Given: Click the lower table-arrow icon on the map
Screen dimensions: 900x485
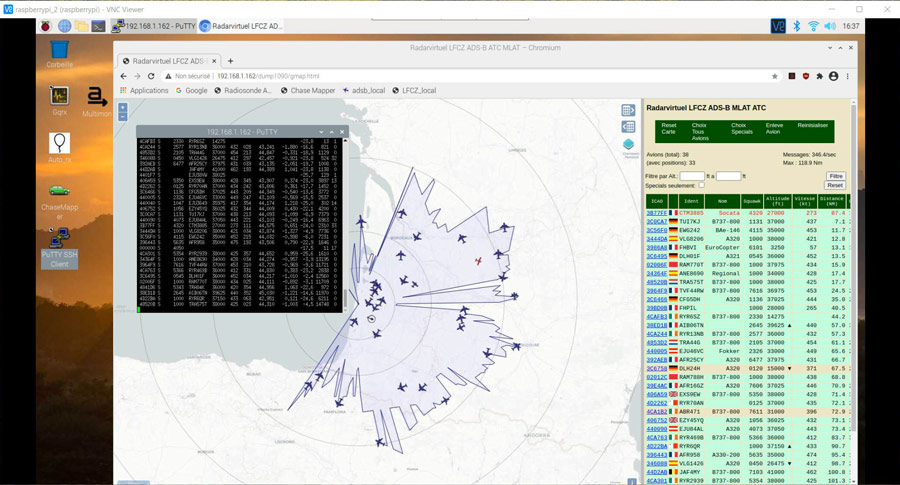Looking at the screenshot, I should tap(629, 126).
